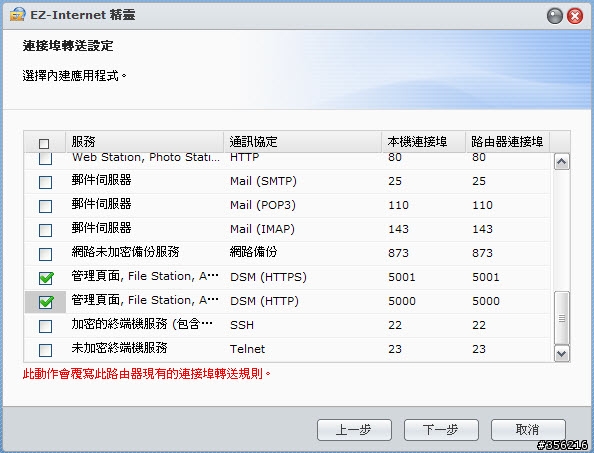Viewport: 594px width, 453px height.
Task: Click router port value 5000
Action: tap(486, 301)
